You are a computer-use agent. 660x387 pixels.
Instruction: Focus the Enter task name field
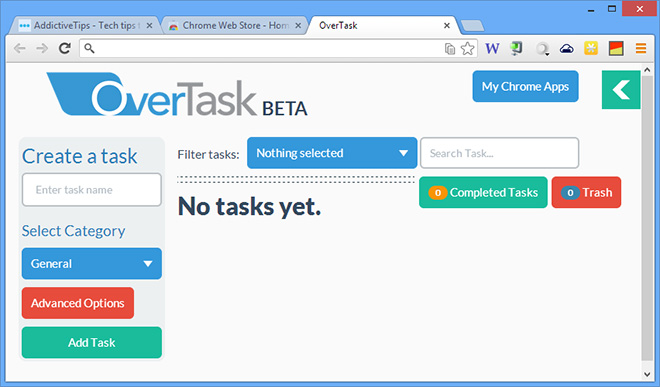click(x=92, y=189)
